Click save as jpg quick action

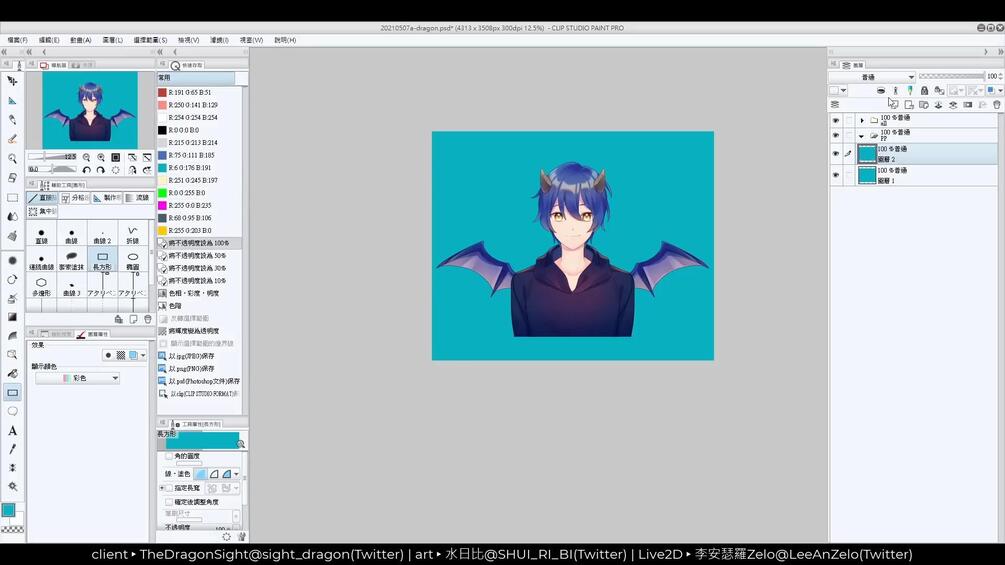tap(199, 356)
